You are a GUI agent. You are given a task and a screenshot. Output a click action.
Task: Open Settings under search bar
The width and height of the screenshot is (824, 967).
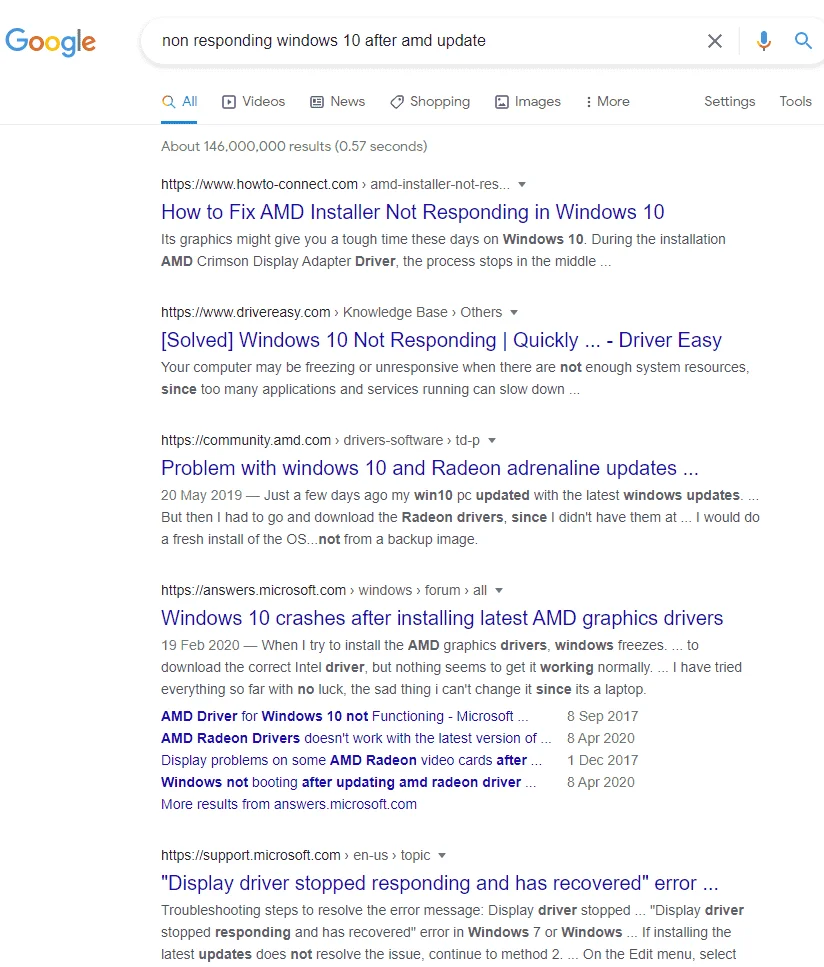click(x=730, y=101)
